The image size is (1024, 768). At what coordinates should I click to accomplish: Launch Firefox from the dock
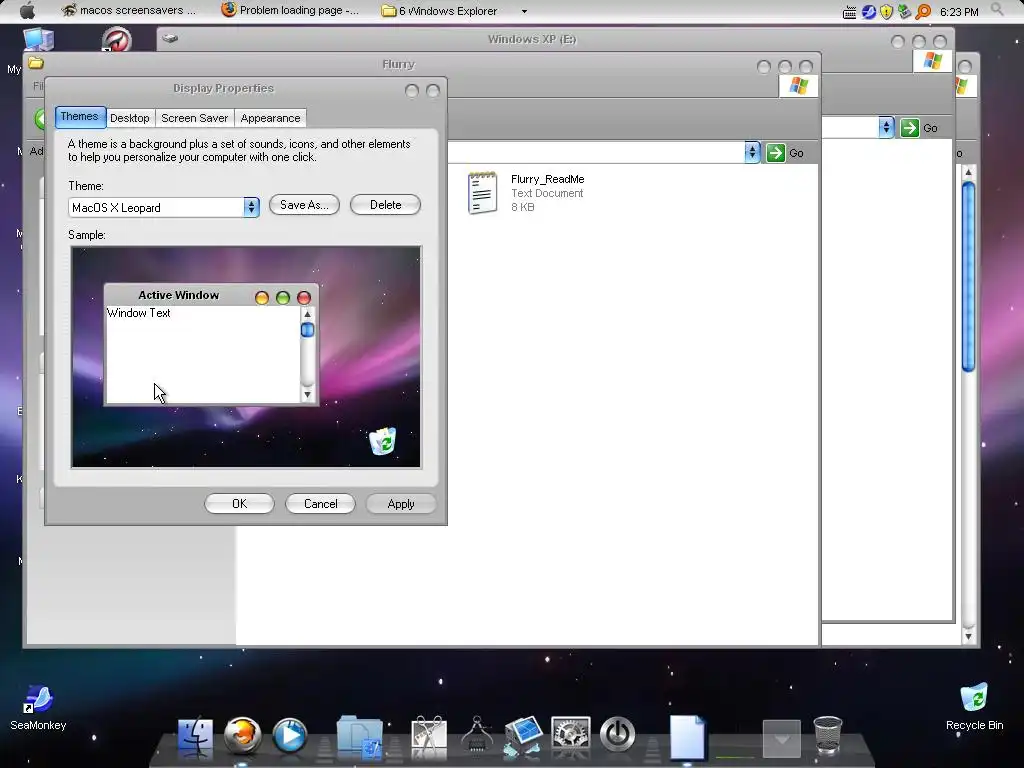coord(242,736)
